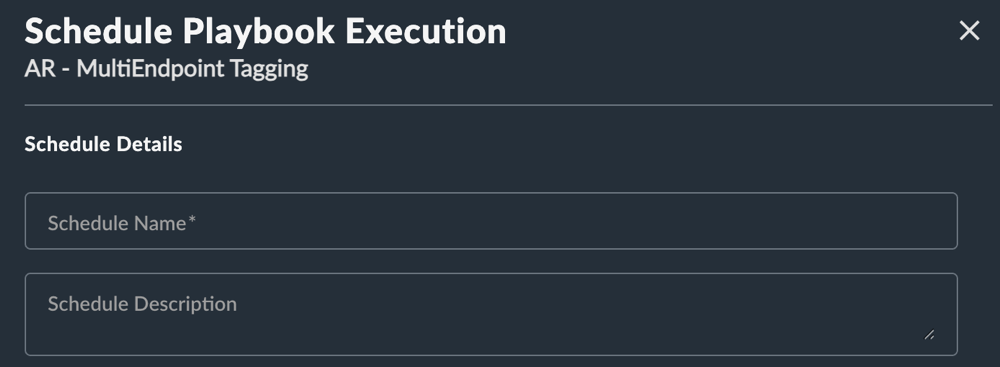Screen dimensions: 1000x367
Task: Click the Schedule Name placeholder text
Action: (122, 223)
